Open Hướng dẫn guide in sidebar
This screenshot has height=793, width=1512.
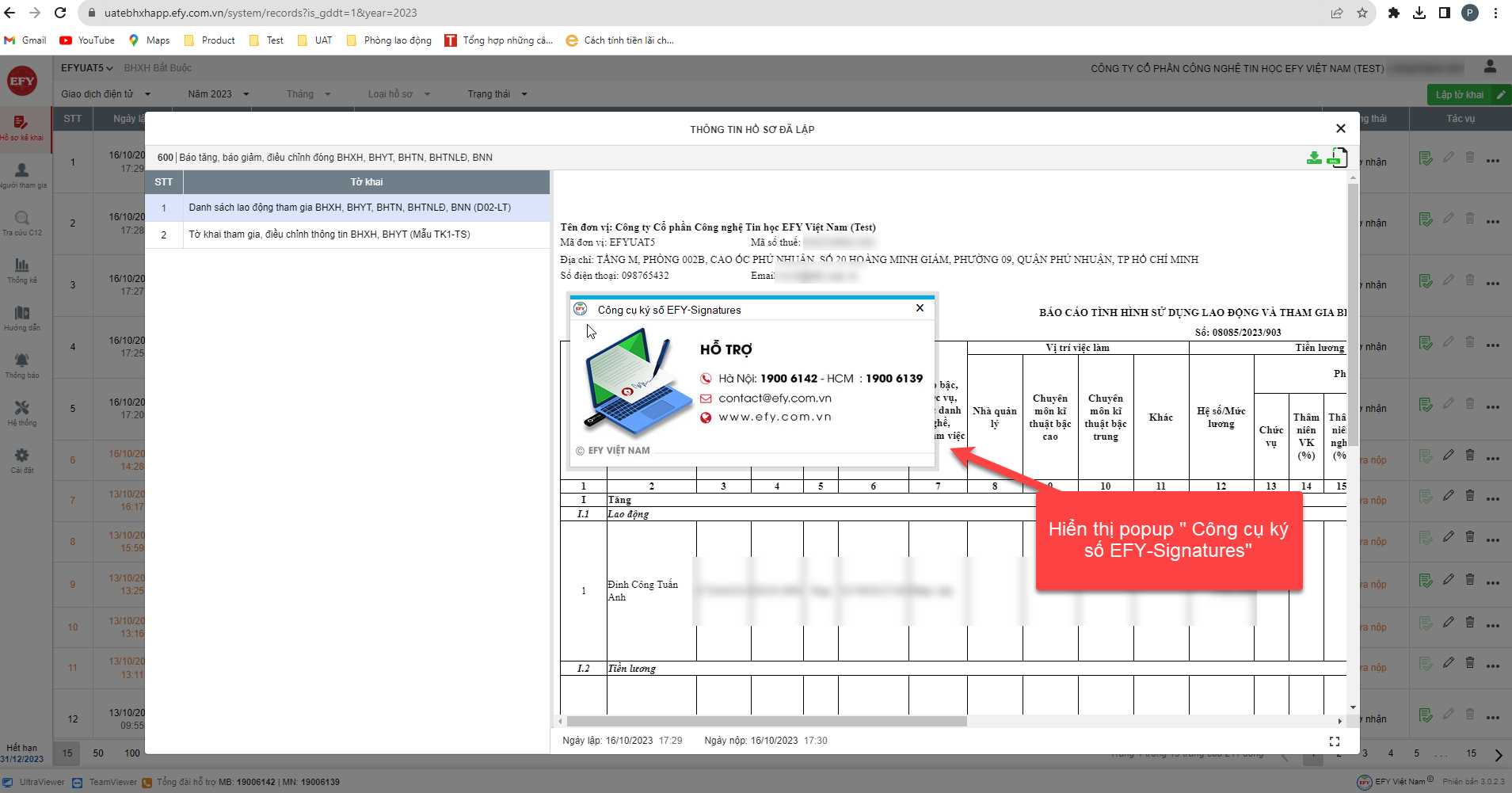22,318
